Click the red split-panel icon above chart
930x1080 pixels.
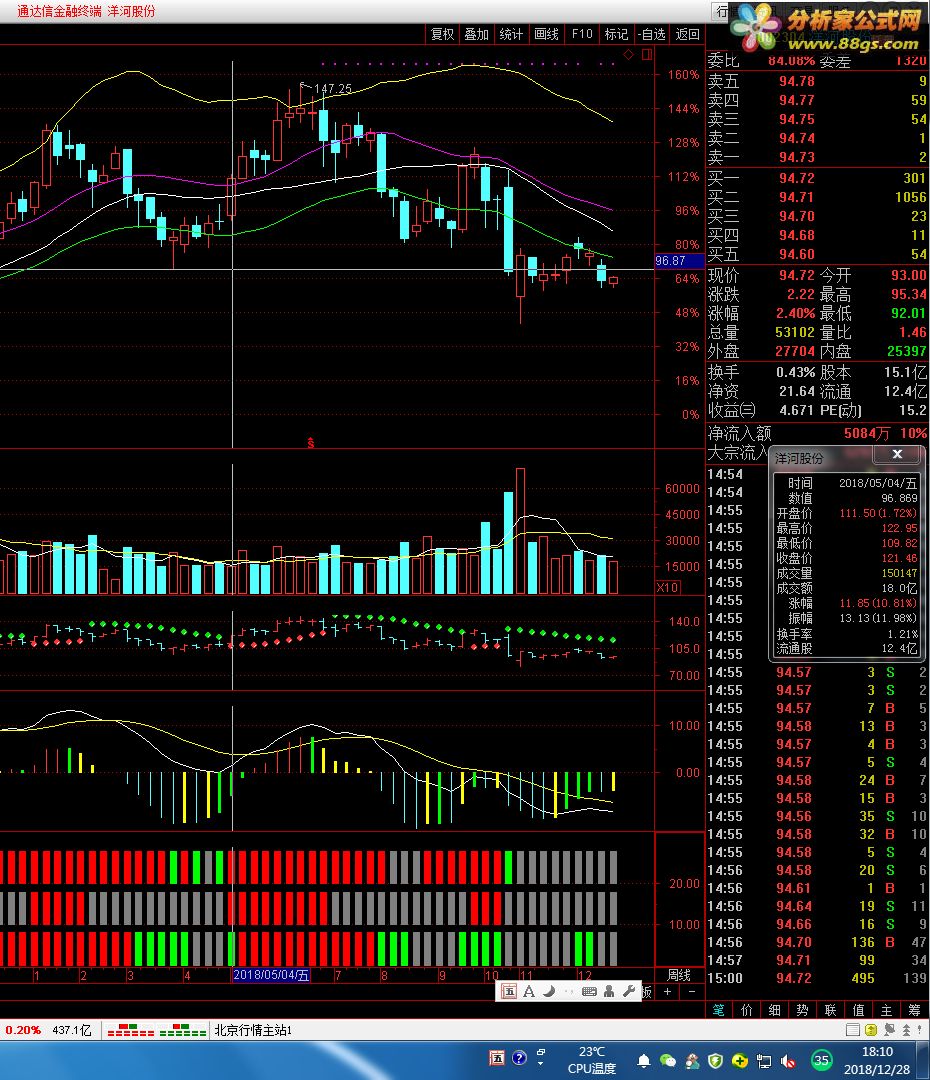click(x=647, y=54)
